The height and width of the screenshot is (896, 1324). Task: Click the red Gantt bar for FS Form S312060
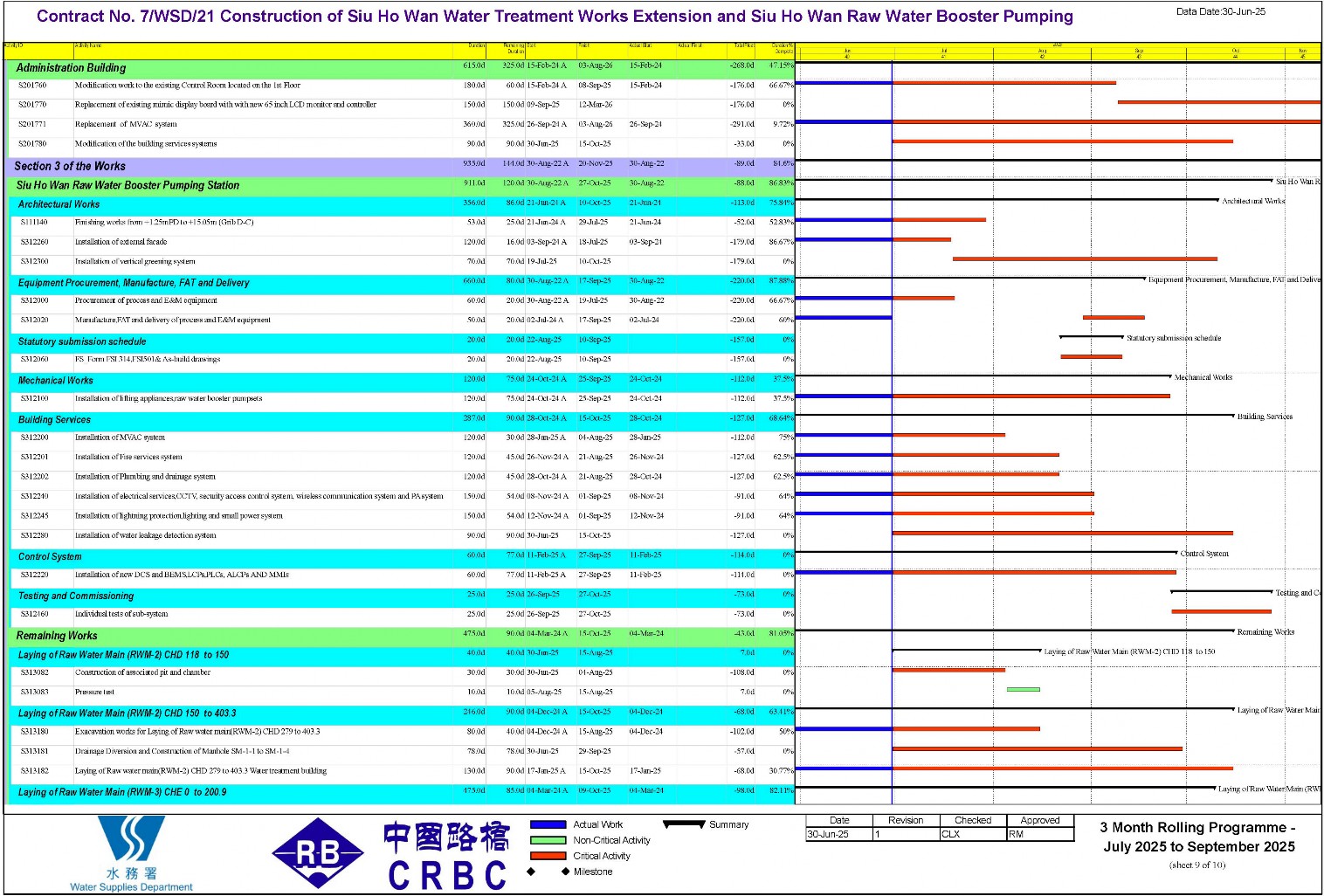tap(1091, 356)
